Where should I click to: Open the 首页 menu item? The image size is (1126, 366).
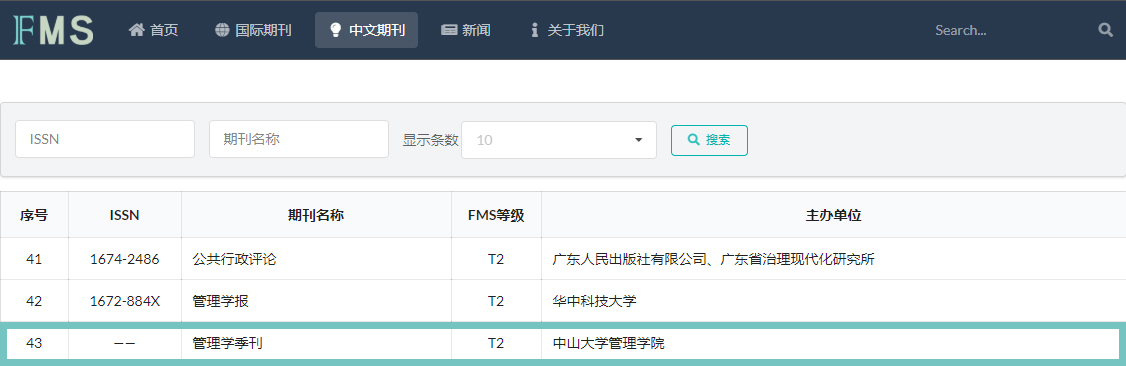click(153, 30)
